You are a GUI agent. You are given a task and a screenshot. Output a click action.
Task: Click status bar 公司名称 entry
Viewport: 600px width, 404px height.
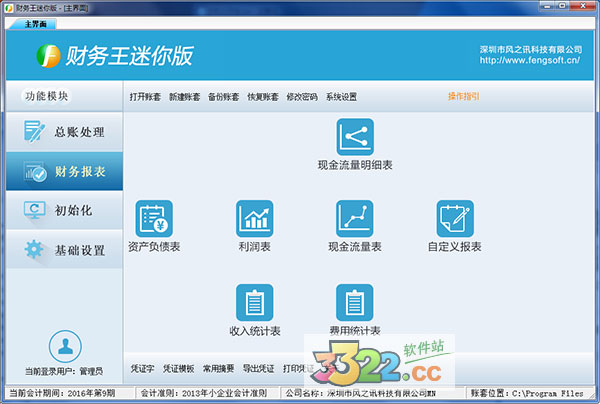coord(360,393)
